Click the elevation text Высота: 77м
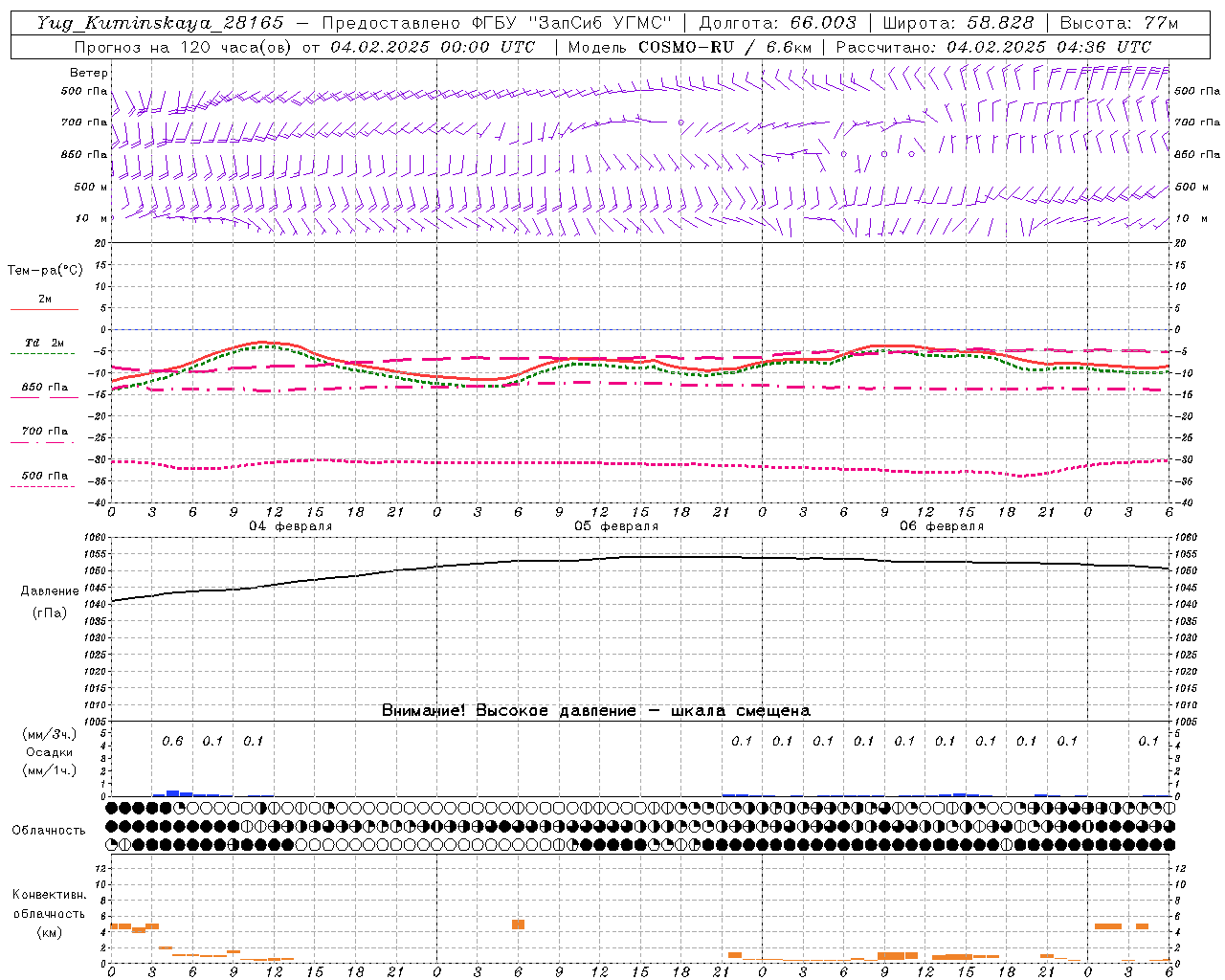The image size is (1225, 980). [x=1119, y=23]
